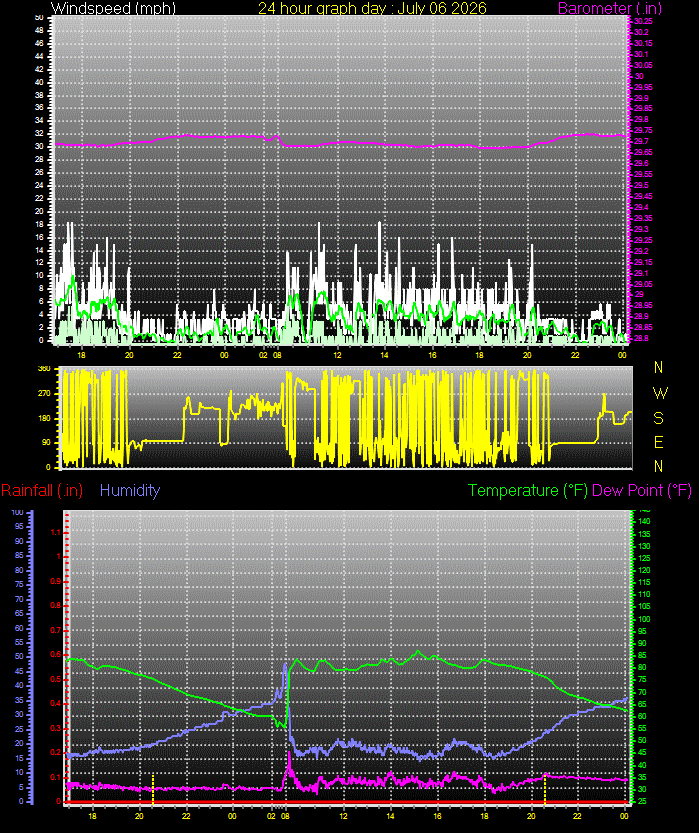Select the "Dew Point (°F)" legend label

(642, 490)
